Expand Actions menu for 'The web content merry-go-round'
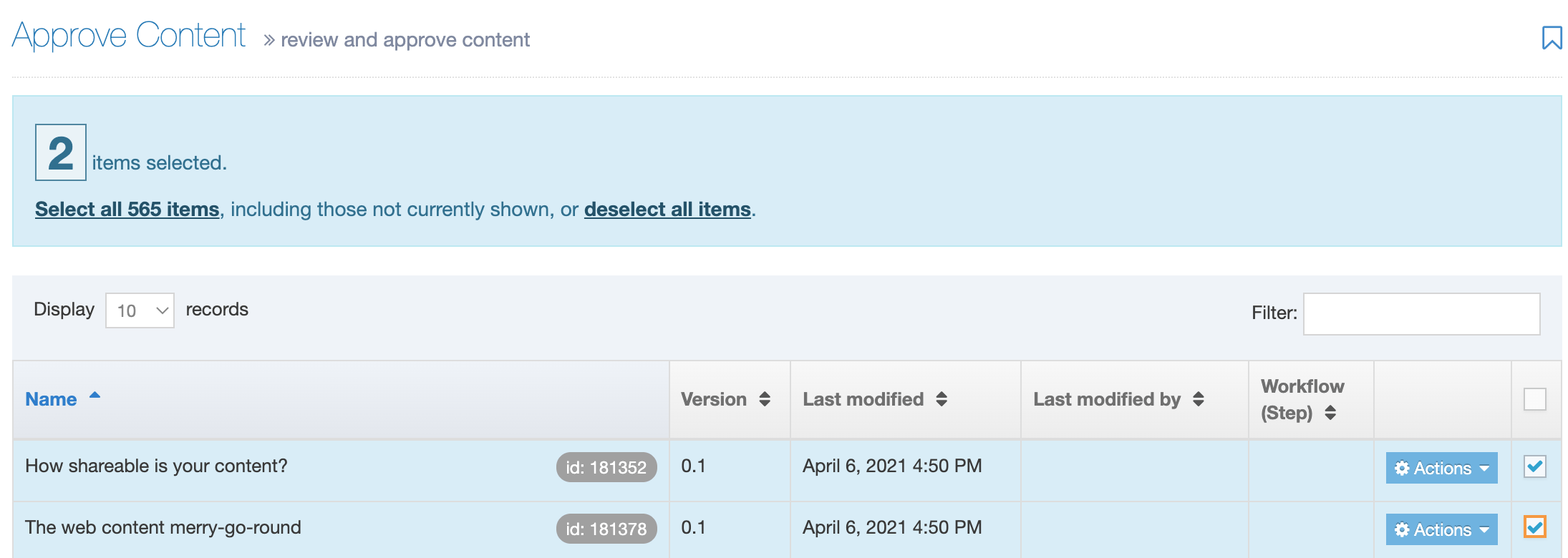This screenshot has height=558, width=1568. (x=1441, y=529)
